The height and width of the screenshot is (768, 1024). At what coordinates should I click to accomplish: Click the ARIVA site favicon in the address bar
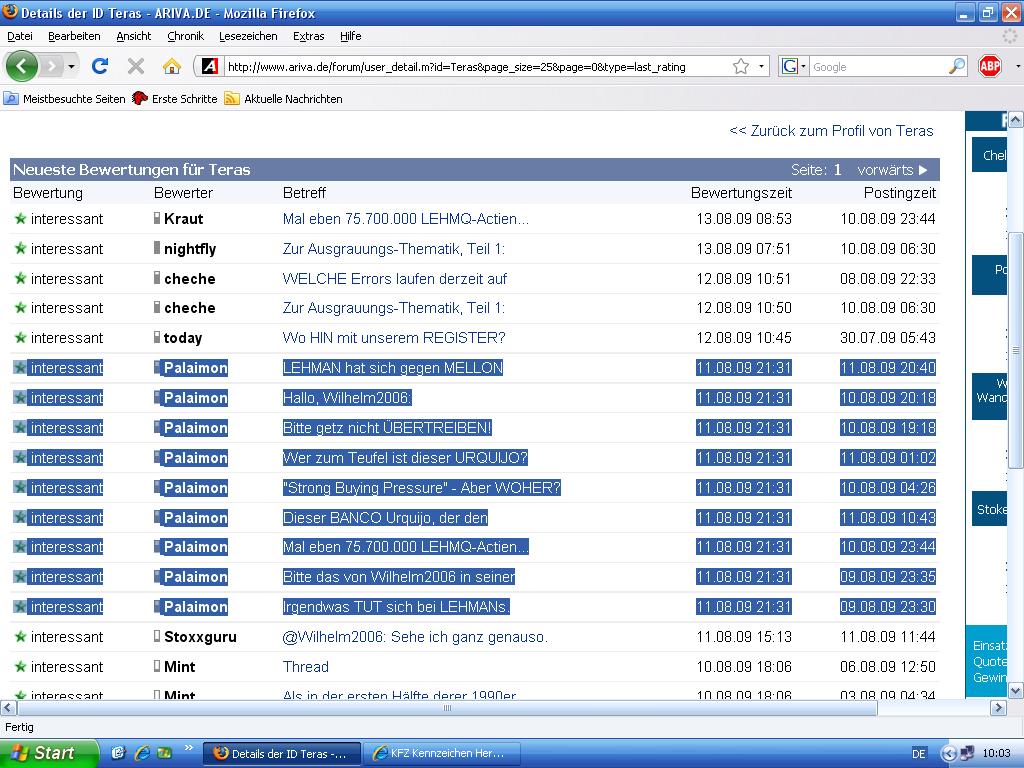click(210, 66)
